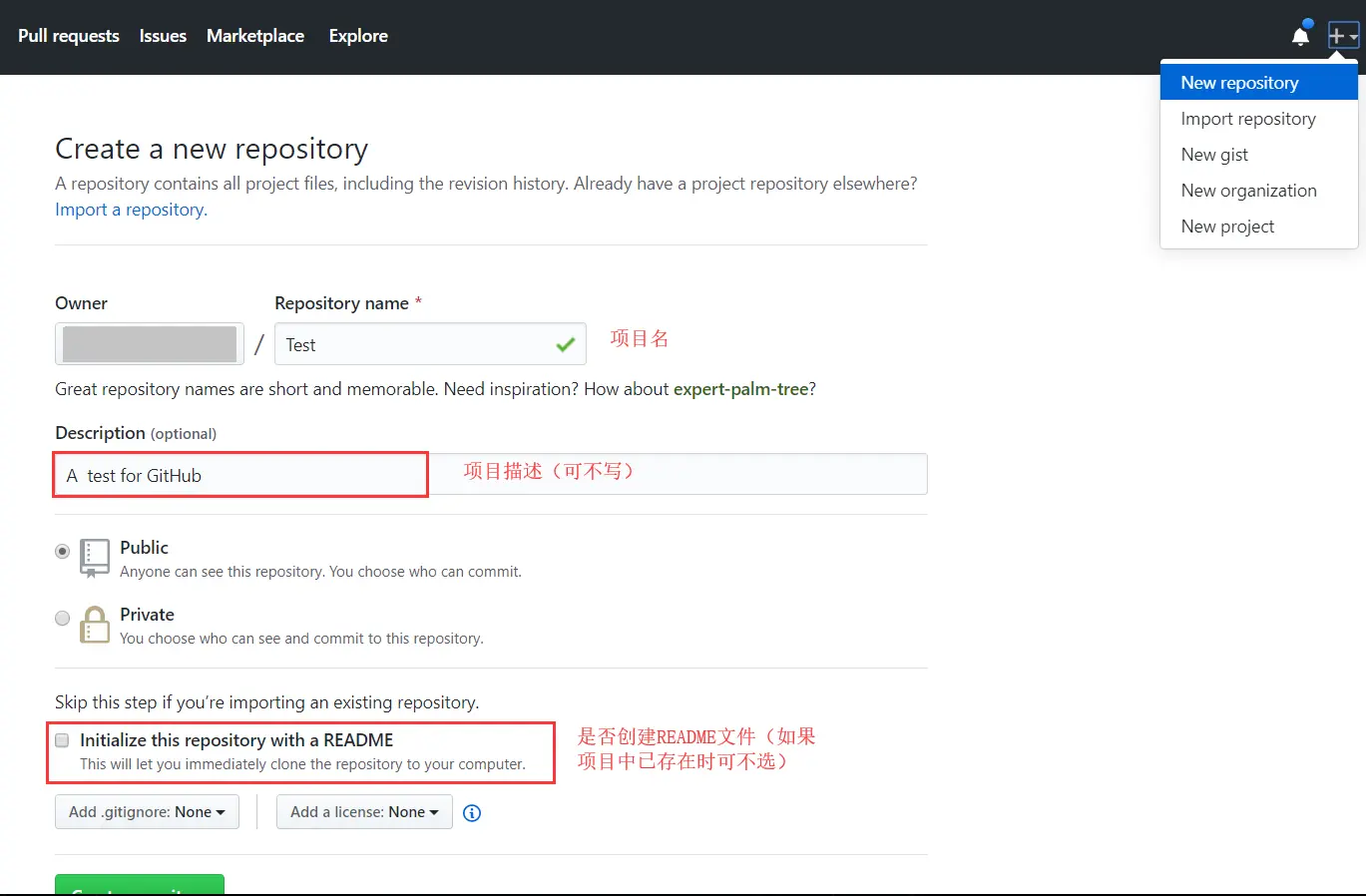Open the Add a license dropdown
1367x896 pixels.
click(364, 812)
